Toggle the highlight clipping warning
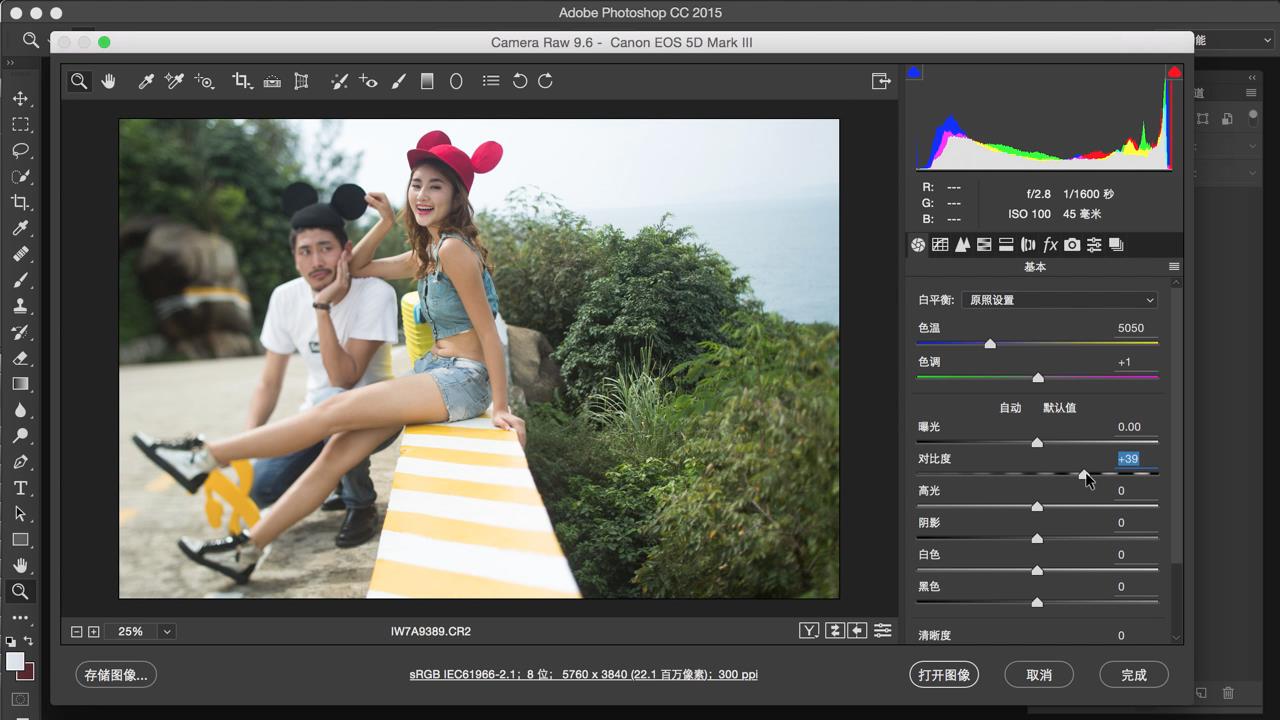1280x720 pixels. pos(1174,73)
